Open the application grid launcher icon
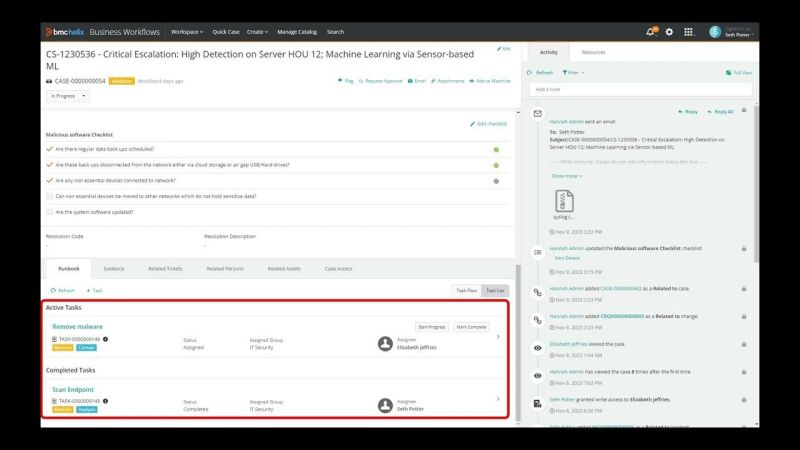Viewport: 800px width, 450px height. point(688,32)
